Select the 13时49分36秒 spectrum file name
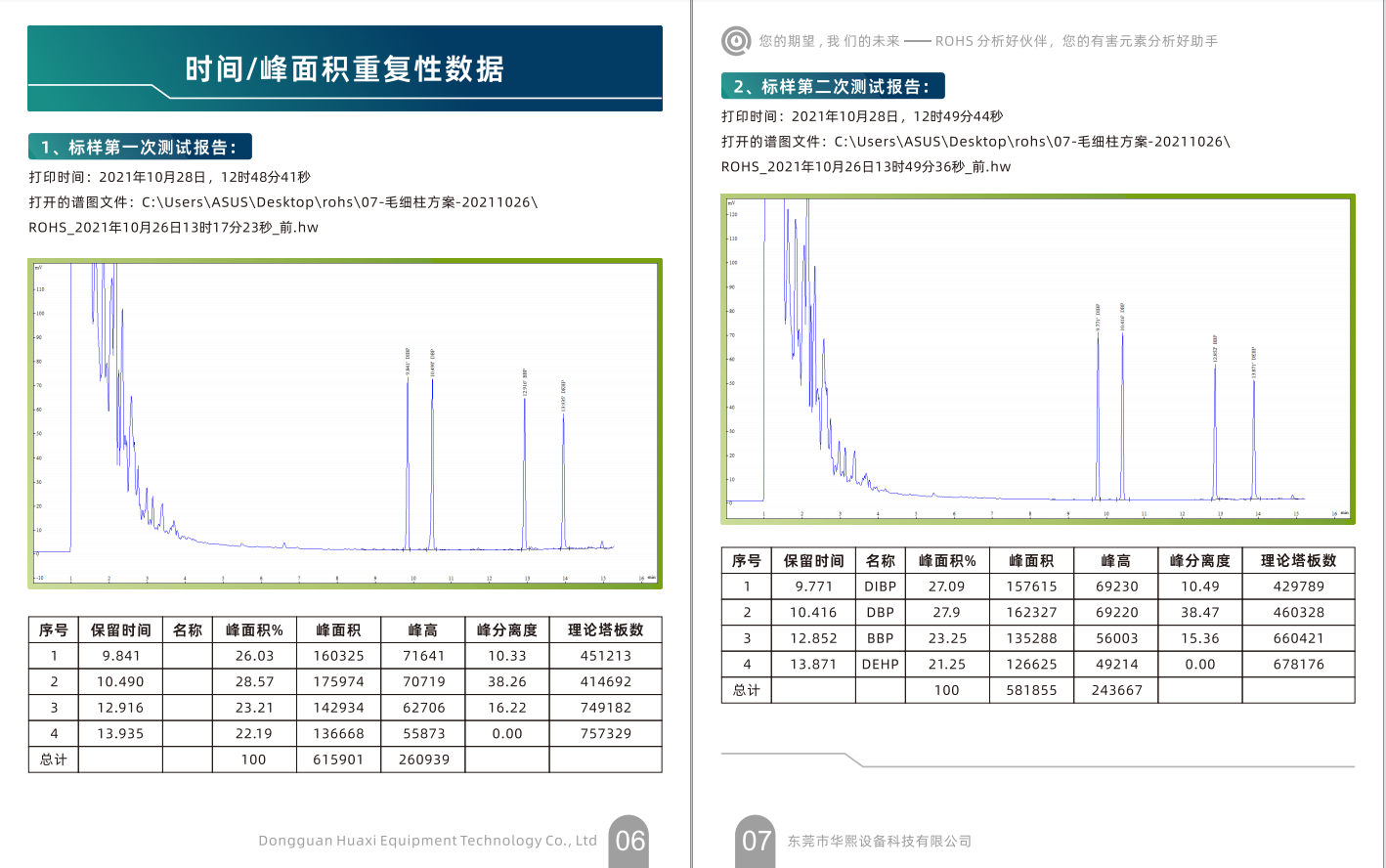Image resolution: width=1386 pixels, height=868 pixels. [866, 167]
